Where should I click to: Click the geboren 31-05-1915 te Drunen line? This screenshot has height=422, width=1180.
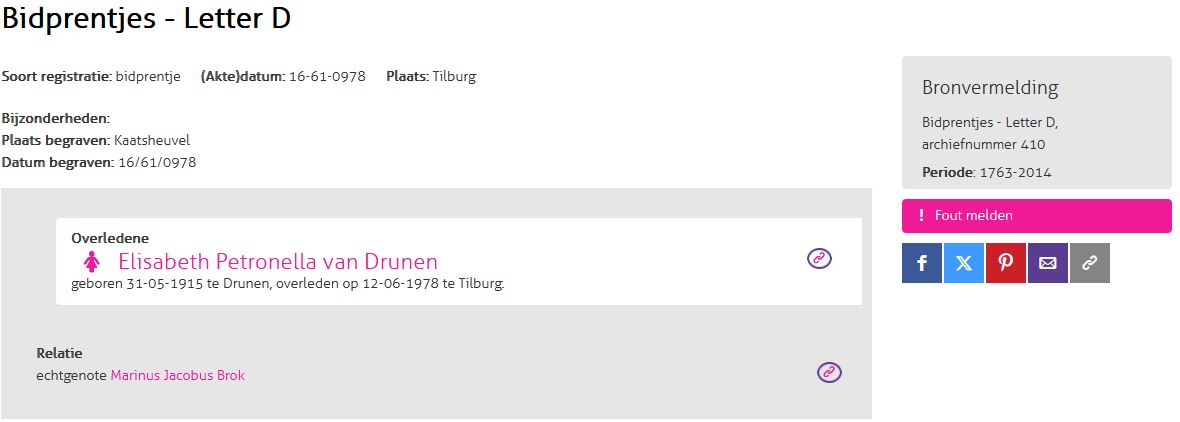click(287, 284)
